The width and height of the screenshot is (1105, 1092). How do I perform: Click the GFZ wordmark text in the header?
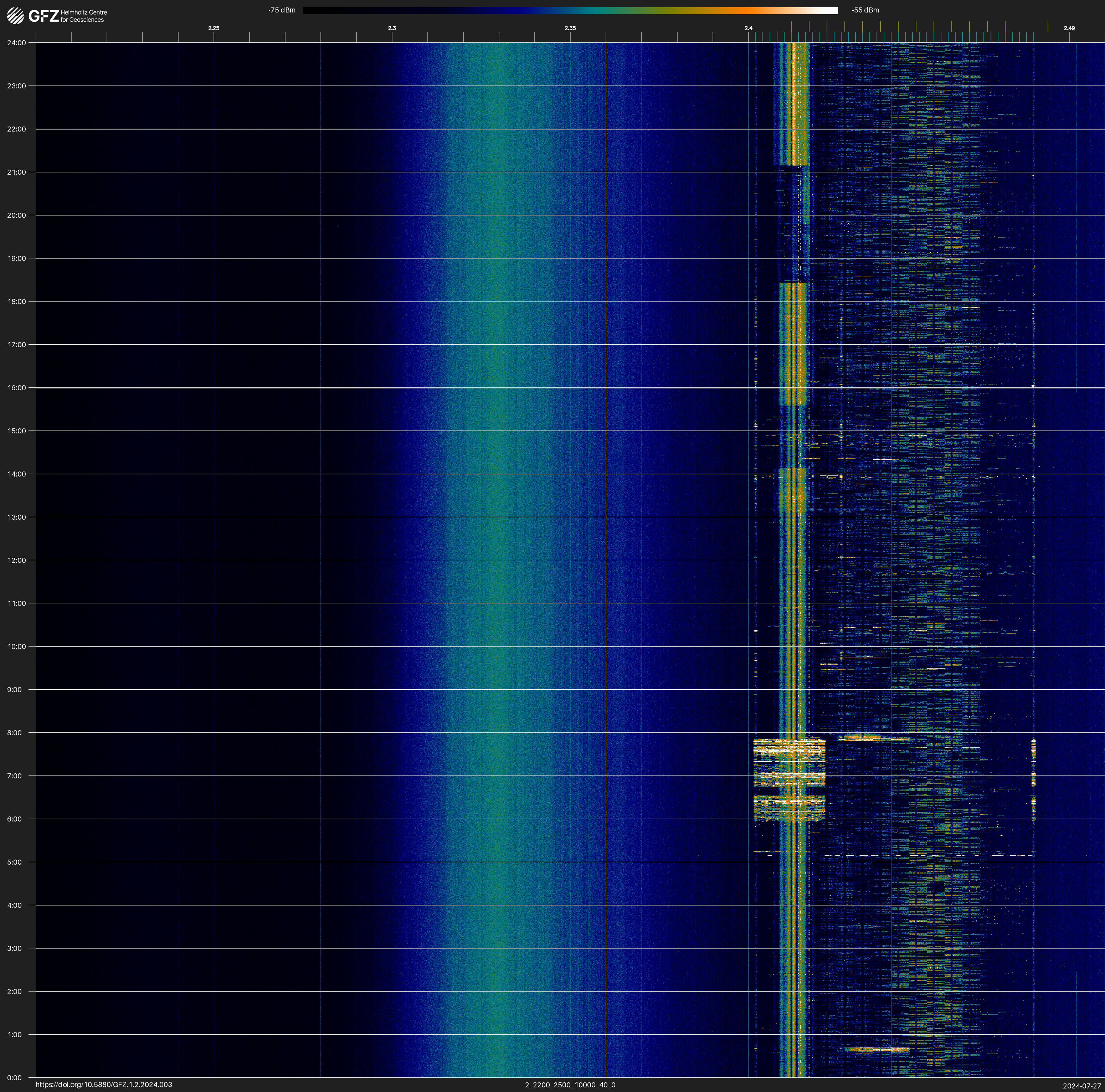point(43,16)
